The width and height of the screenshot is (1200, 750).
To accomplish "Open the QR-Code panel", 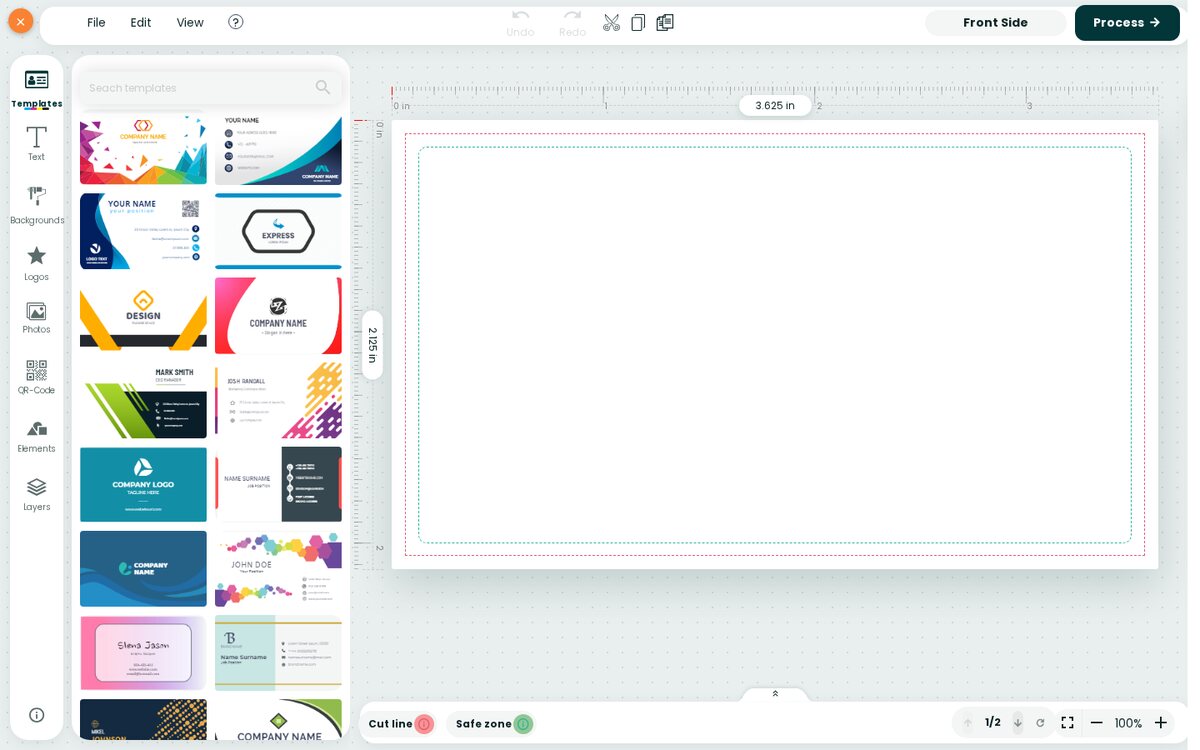I will (37, 377).
